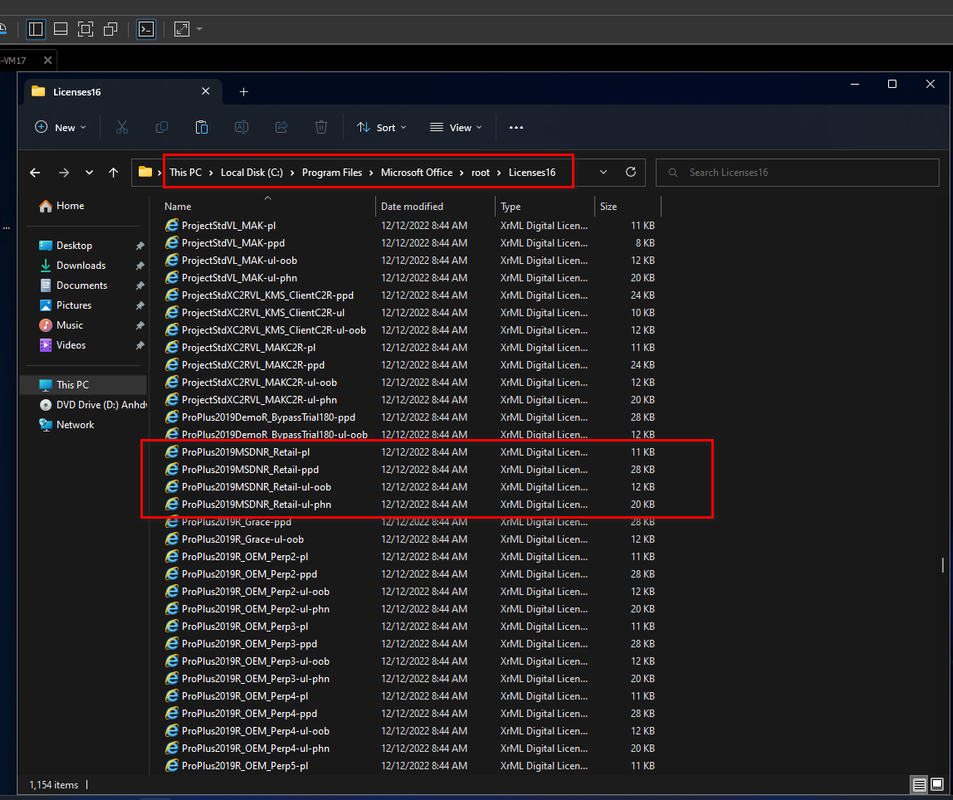Switch to large thumbnails view icon
The height and width of the screenshot is (800, 953).
pos(937,784)
